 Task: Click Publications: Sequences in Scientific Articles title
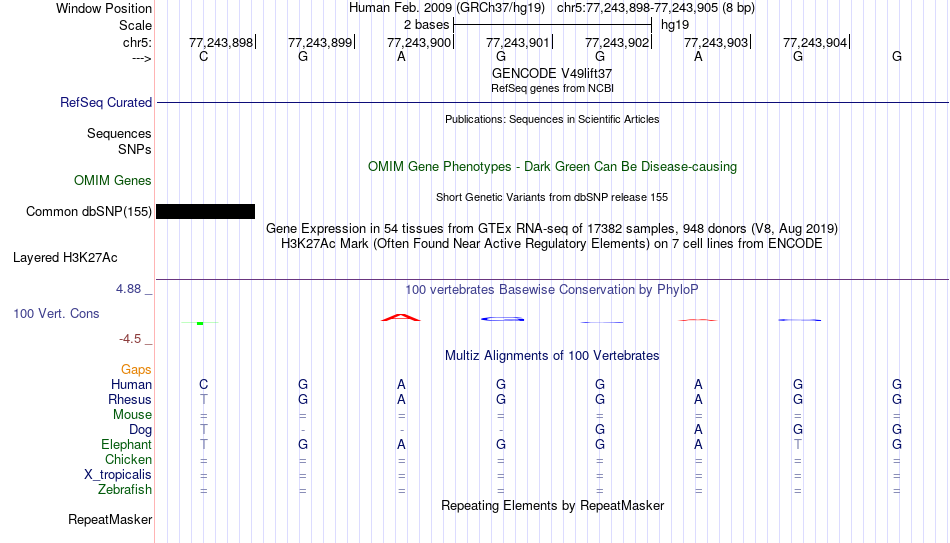pyautogui.click(x=552, y=119)
